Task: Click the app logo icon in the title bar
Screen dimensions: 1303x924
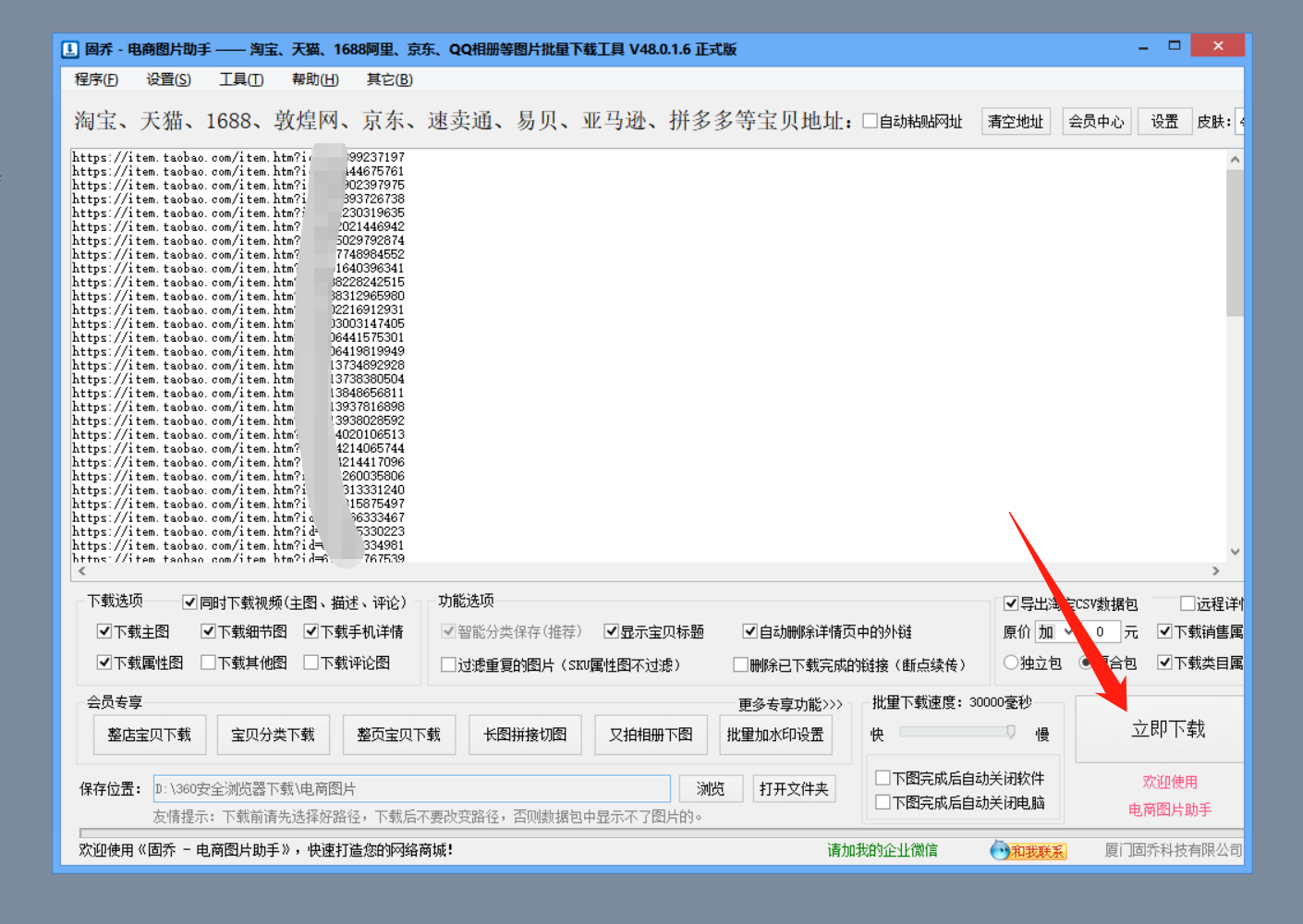Action: 70,49
